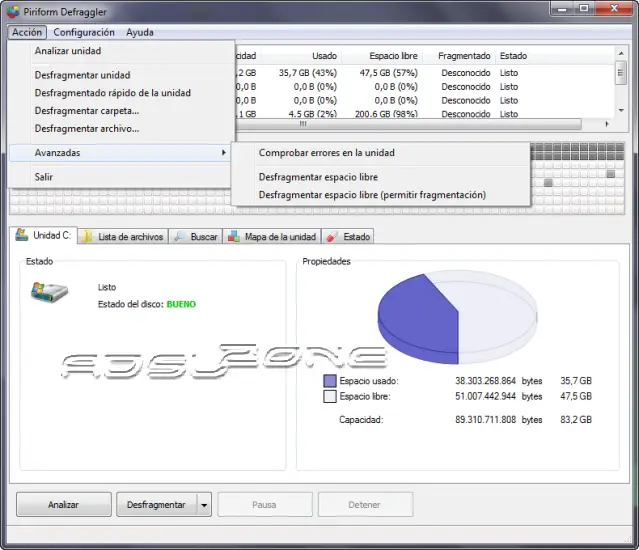
Task: Choose Desfragmentar espacio libre
Action: click(381, 177)
